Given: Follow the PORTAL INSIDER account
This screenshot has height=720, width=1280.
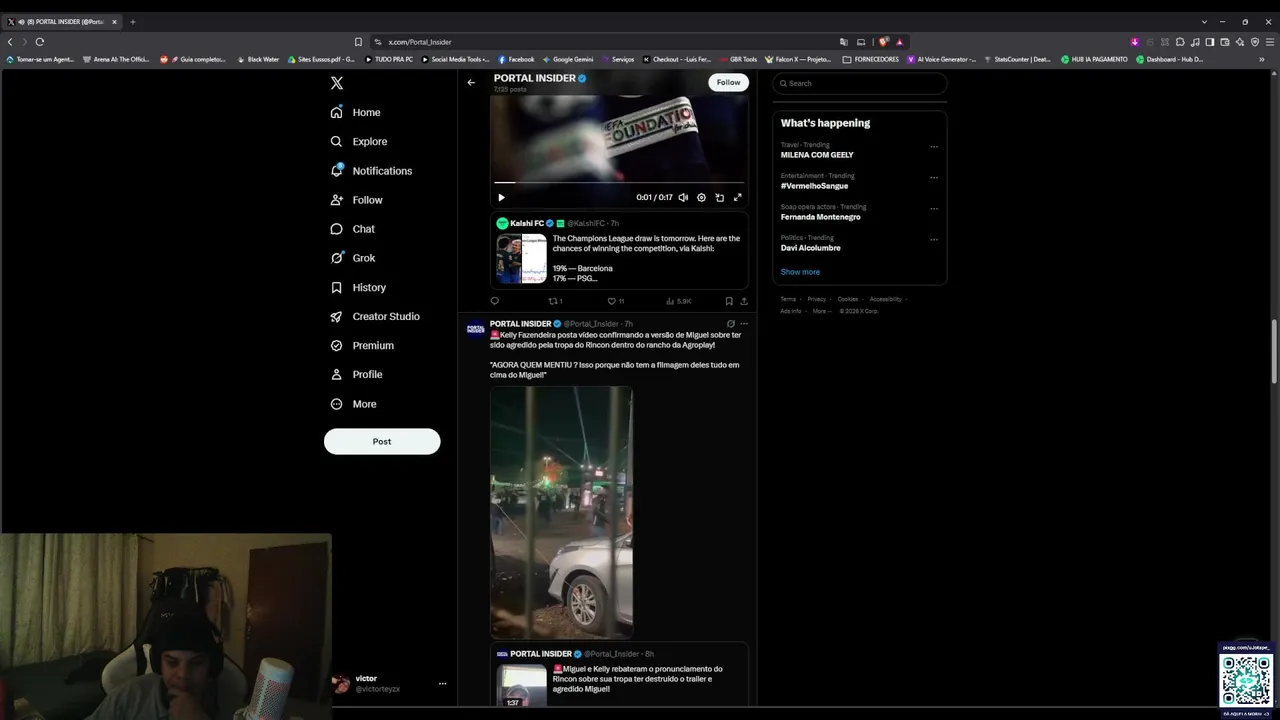Looking at the screenshot, I should (728, 83).
